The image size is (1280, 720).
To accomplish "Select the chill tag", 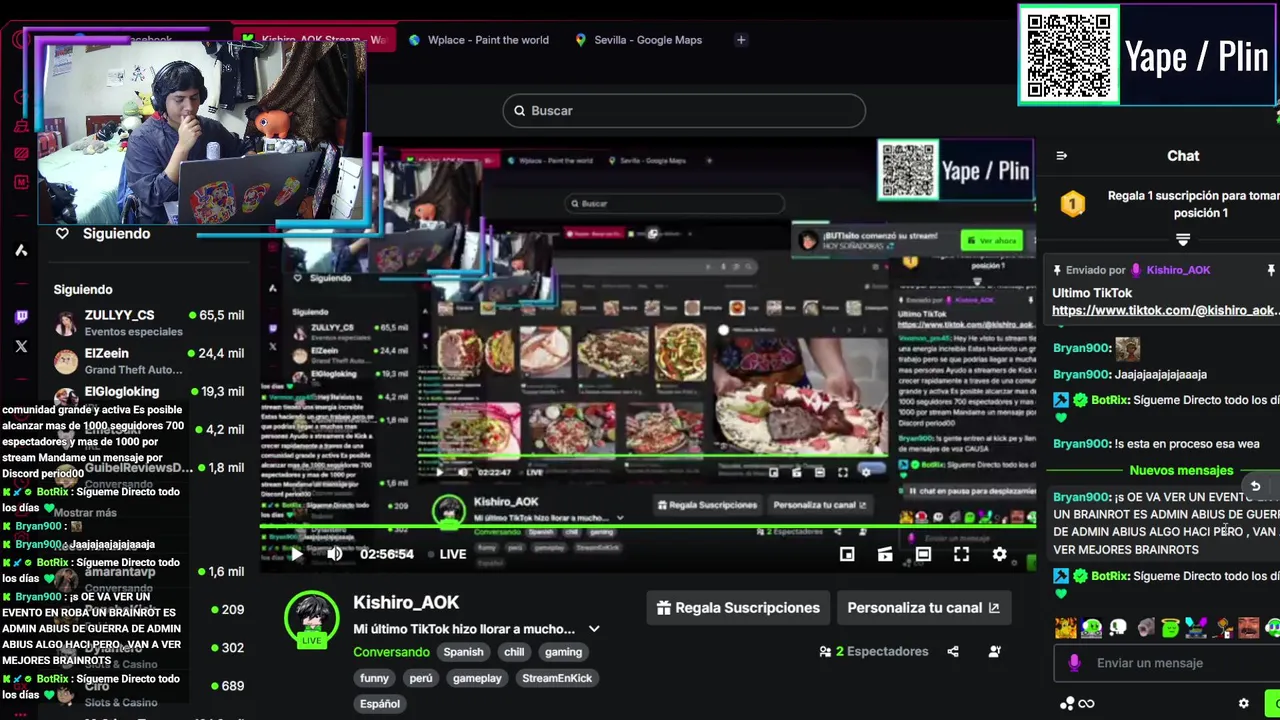I will click(x=514, y=652).
